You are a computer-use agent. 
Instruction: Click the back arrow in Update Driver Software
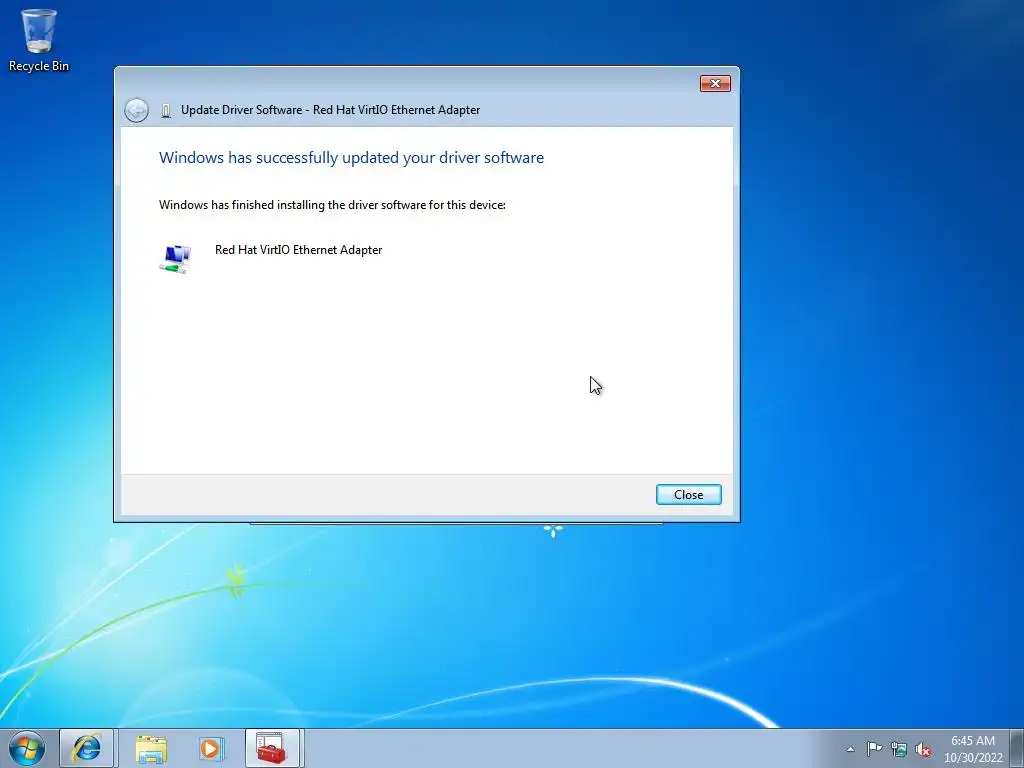(136, 110)
